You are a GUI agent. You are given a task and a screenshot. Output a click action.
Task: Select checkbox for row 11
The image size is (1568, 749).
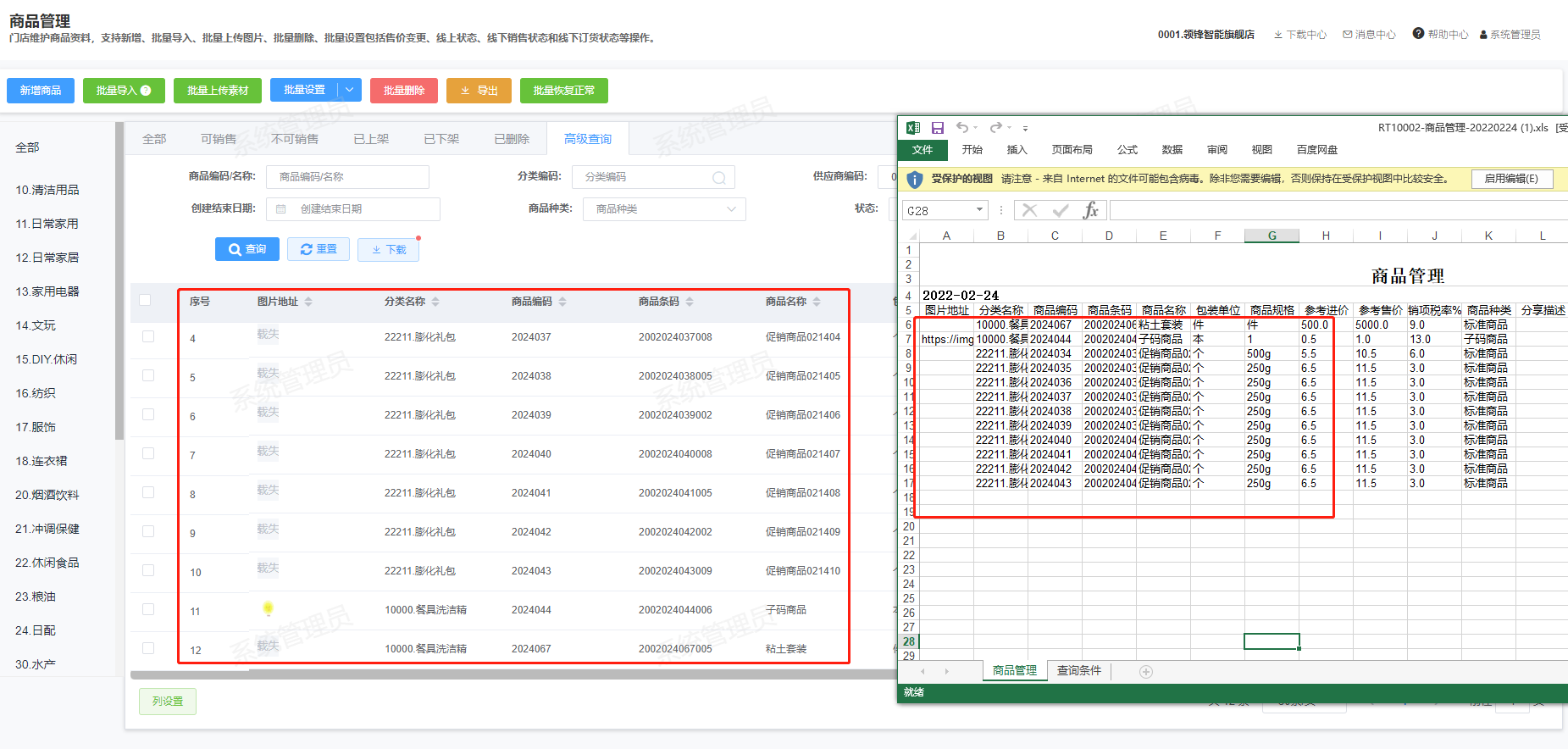point(148,609)
